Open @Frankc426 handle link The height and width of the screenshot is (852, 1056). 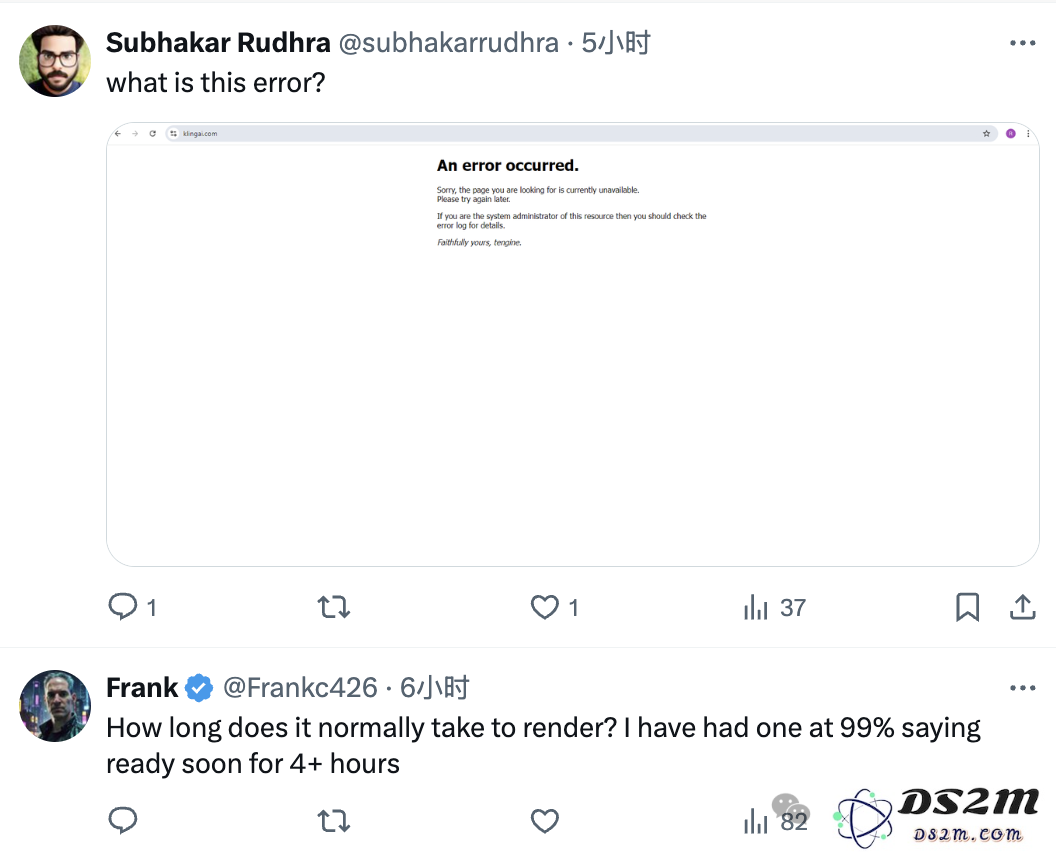click(x=300, y=688)
